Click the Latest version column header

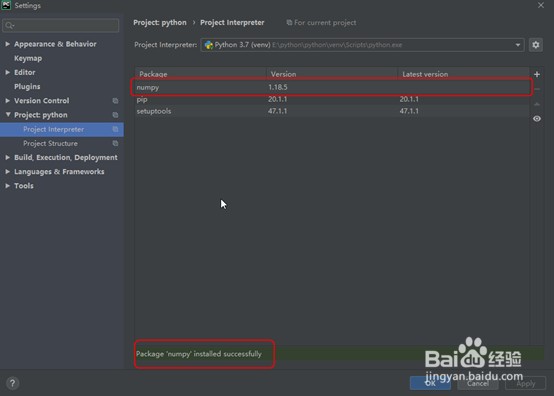(x=464, y=74)
